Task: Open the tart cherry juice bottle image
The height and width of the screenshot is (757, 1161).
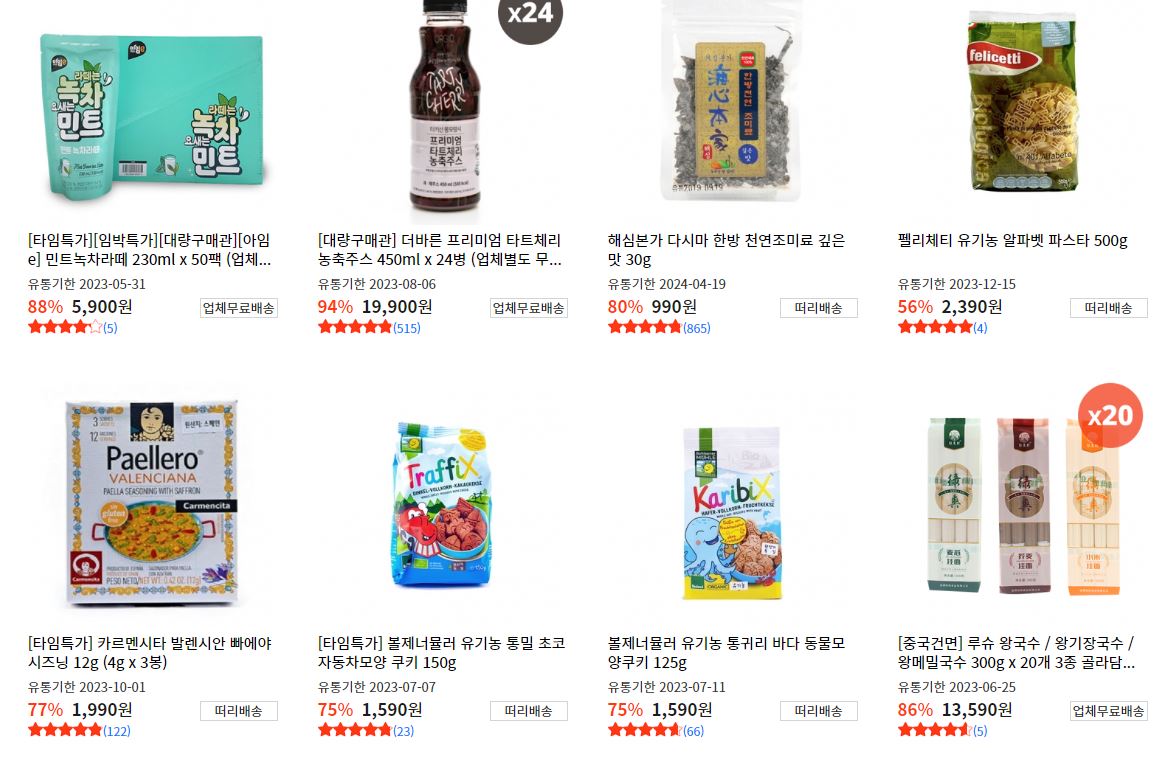Action: [x=445, y=107]
